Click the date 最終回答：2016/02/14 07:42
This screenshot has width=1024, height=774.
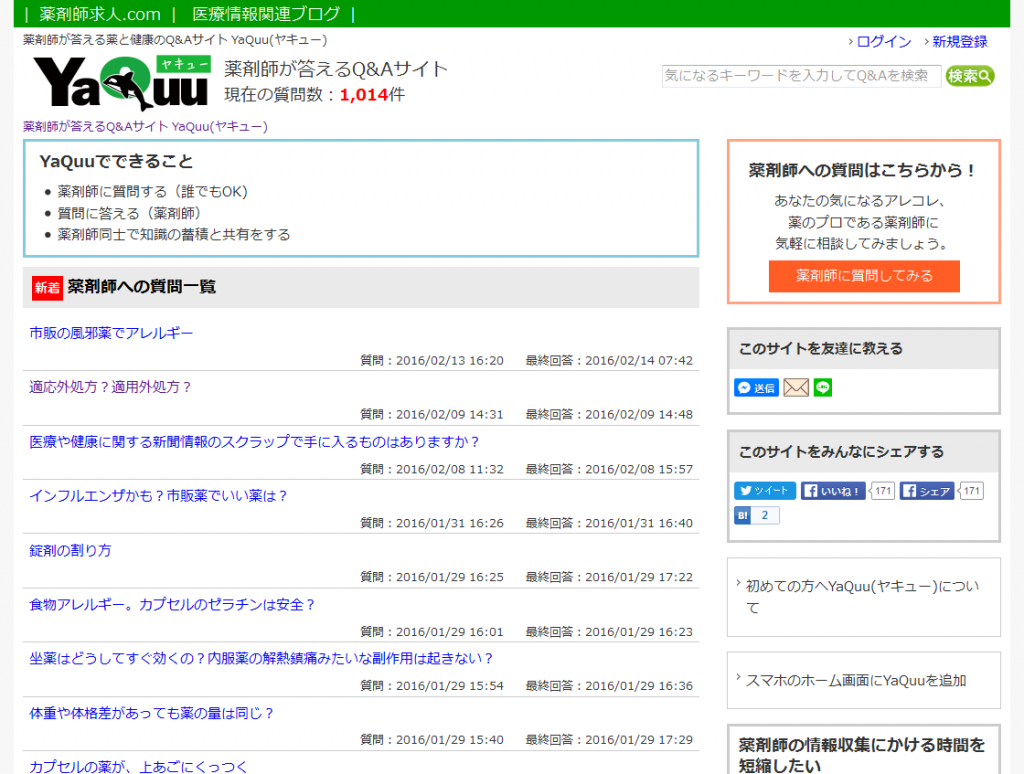click(609, 361)
